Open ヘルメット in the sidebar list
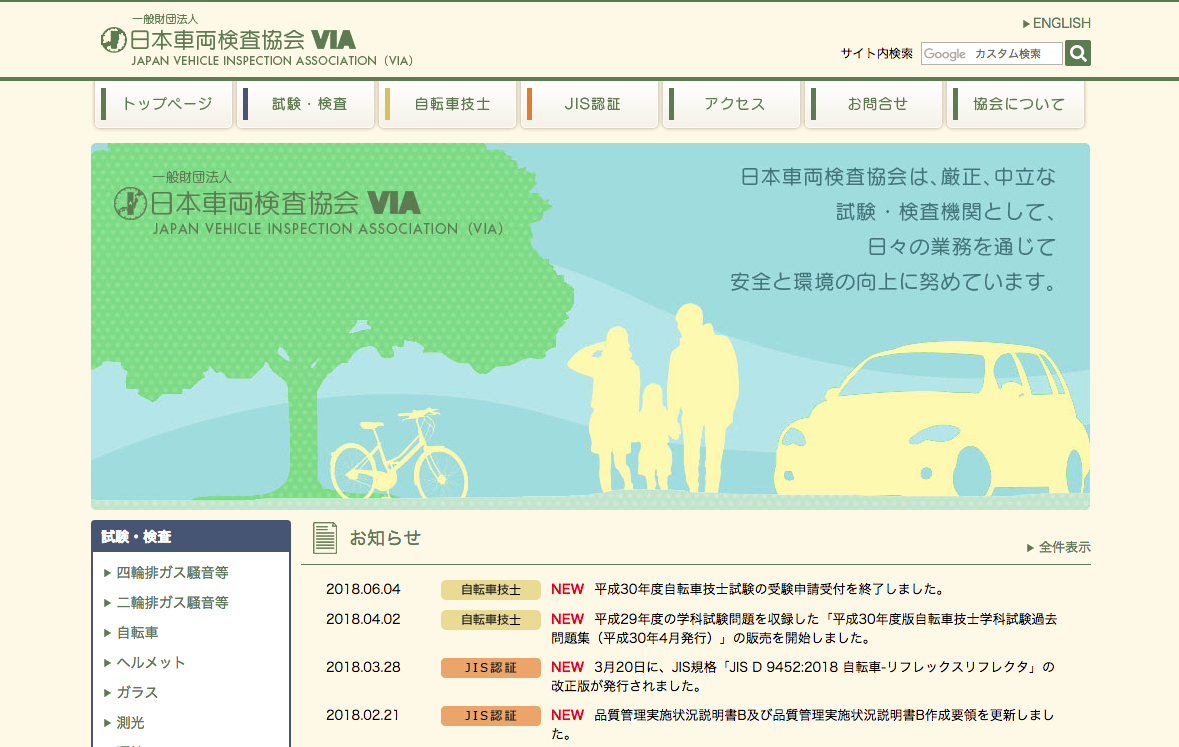 (x=150, y=663)
